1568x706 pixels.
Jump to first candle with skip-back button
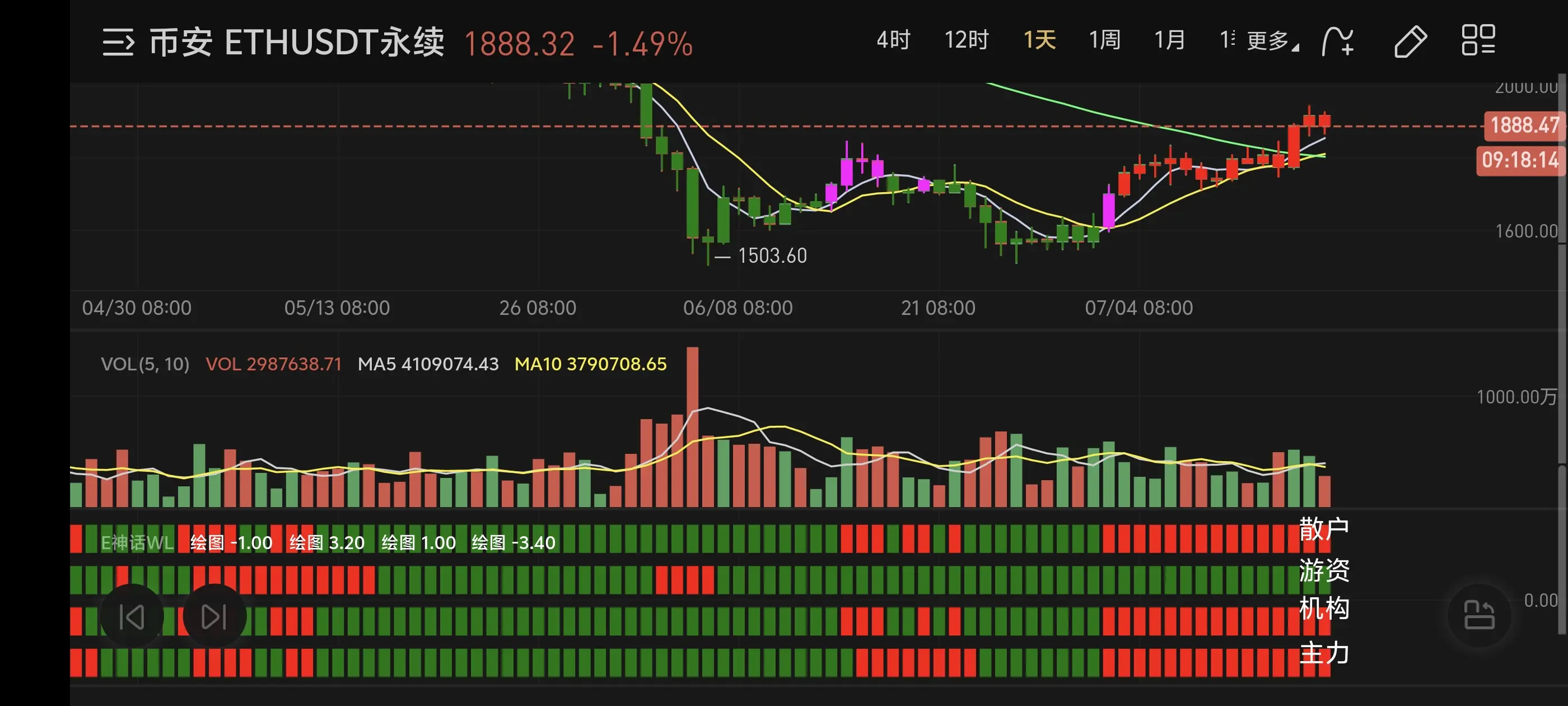pos(132,616)
